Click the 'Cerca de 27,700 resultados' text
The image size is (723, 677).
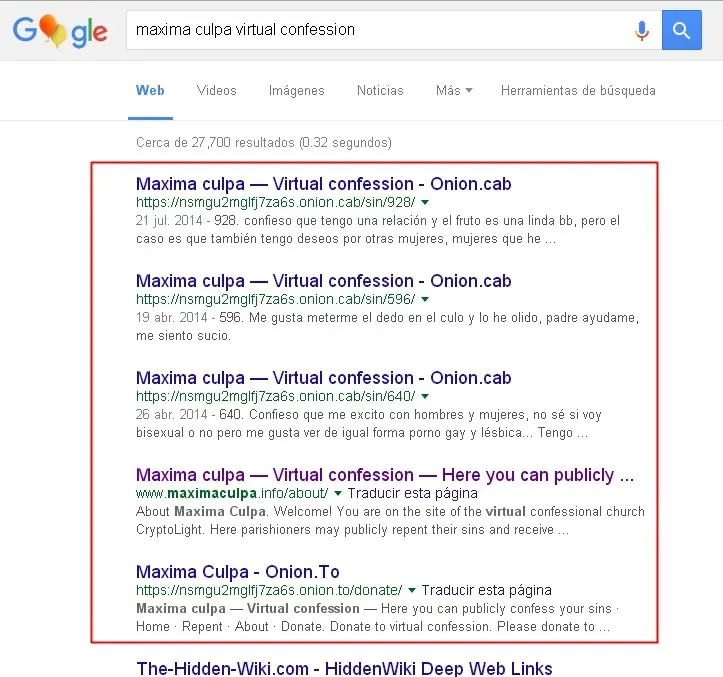pos(264,143)
